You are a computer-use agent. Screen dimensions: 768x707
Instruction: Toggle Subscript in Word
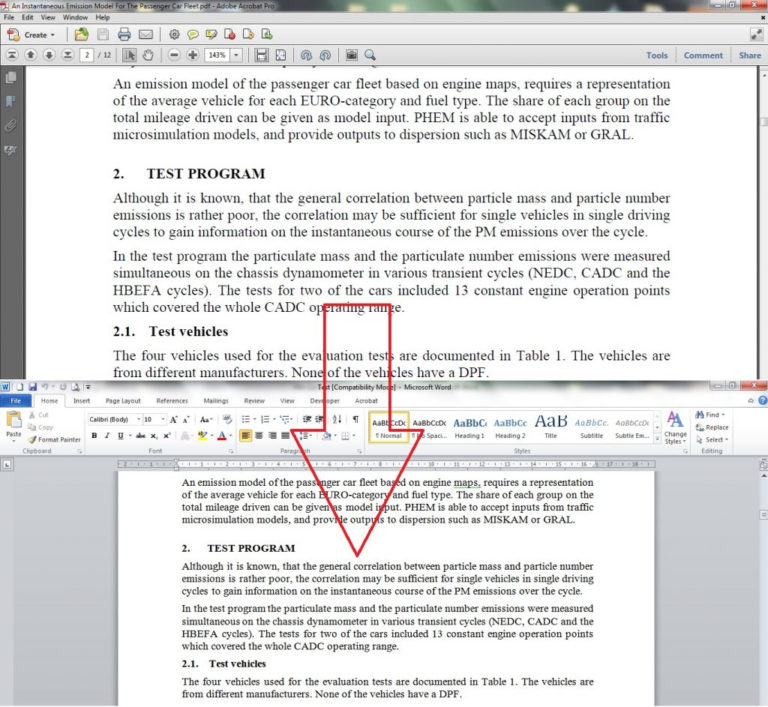tap(154, 436)
